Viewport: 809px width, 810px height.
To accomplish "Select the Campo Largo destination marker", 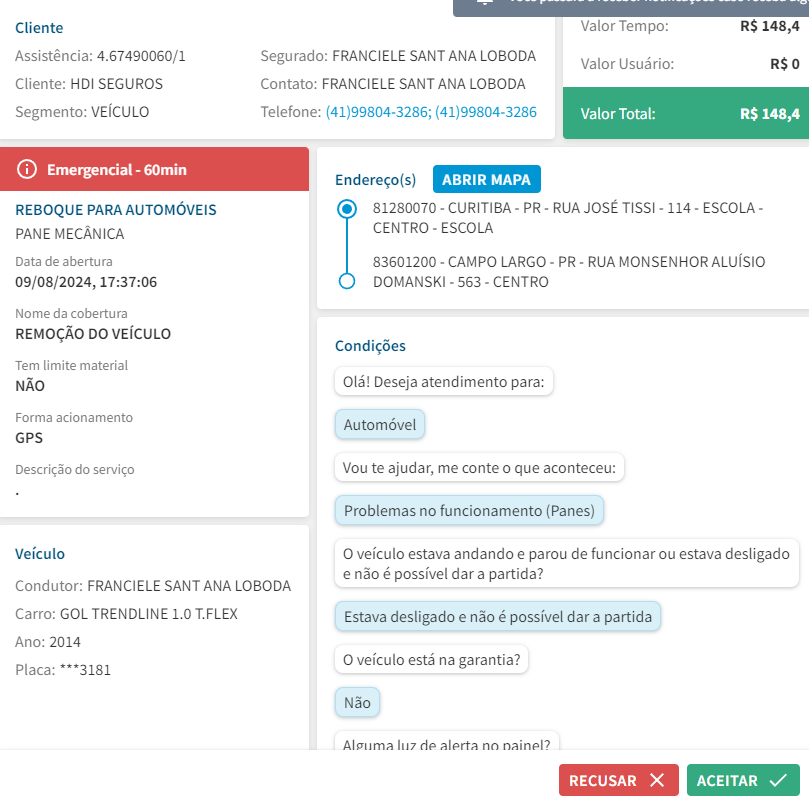I will pyautogui.click(x=347, y=281).
